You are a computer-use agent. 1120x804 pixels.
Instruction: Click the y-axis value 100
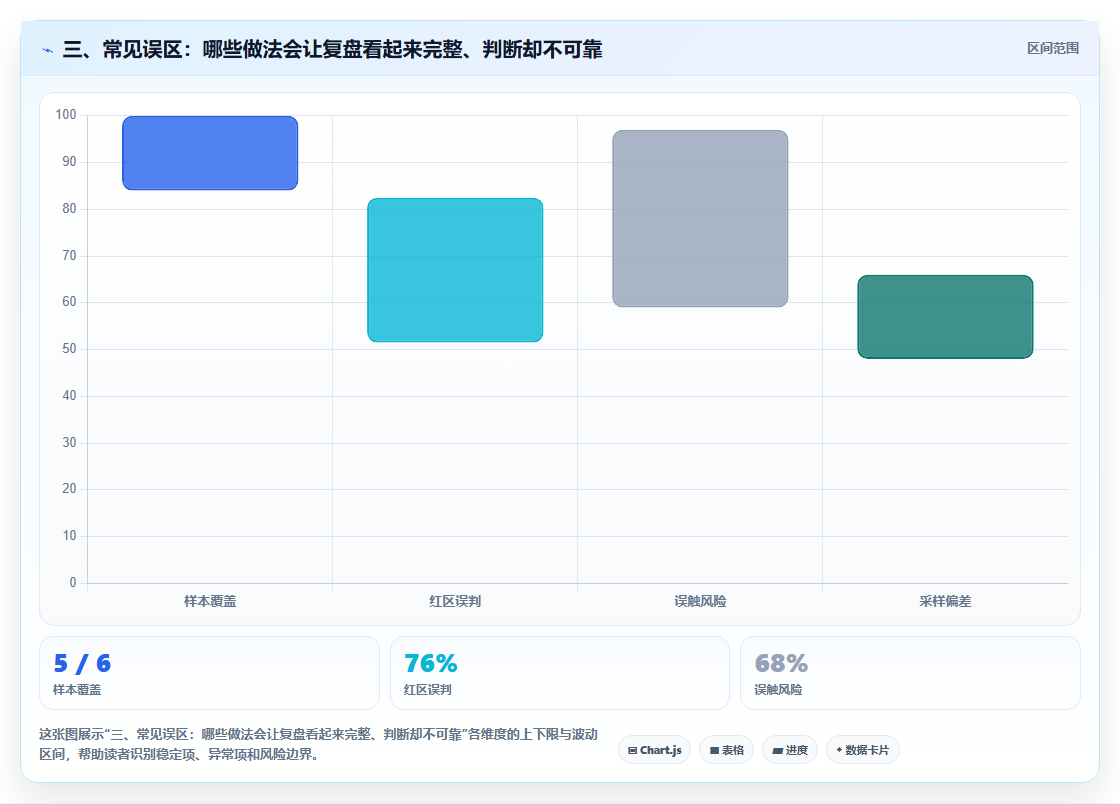66,114
